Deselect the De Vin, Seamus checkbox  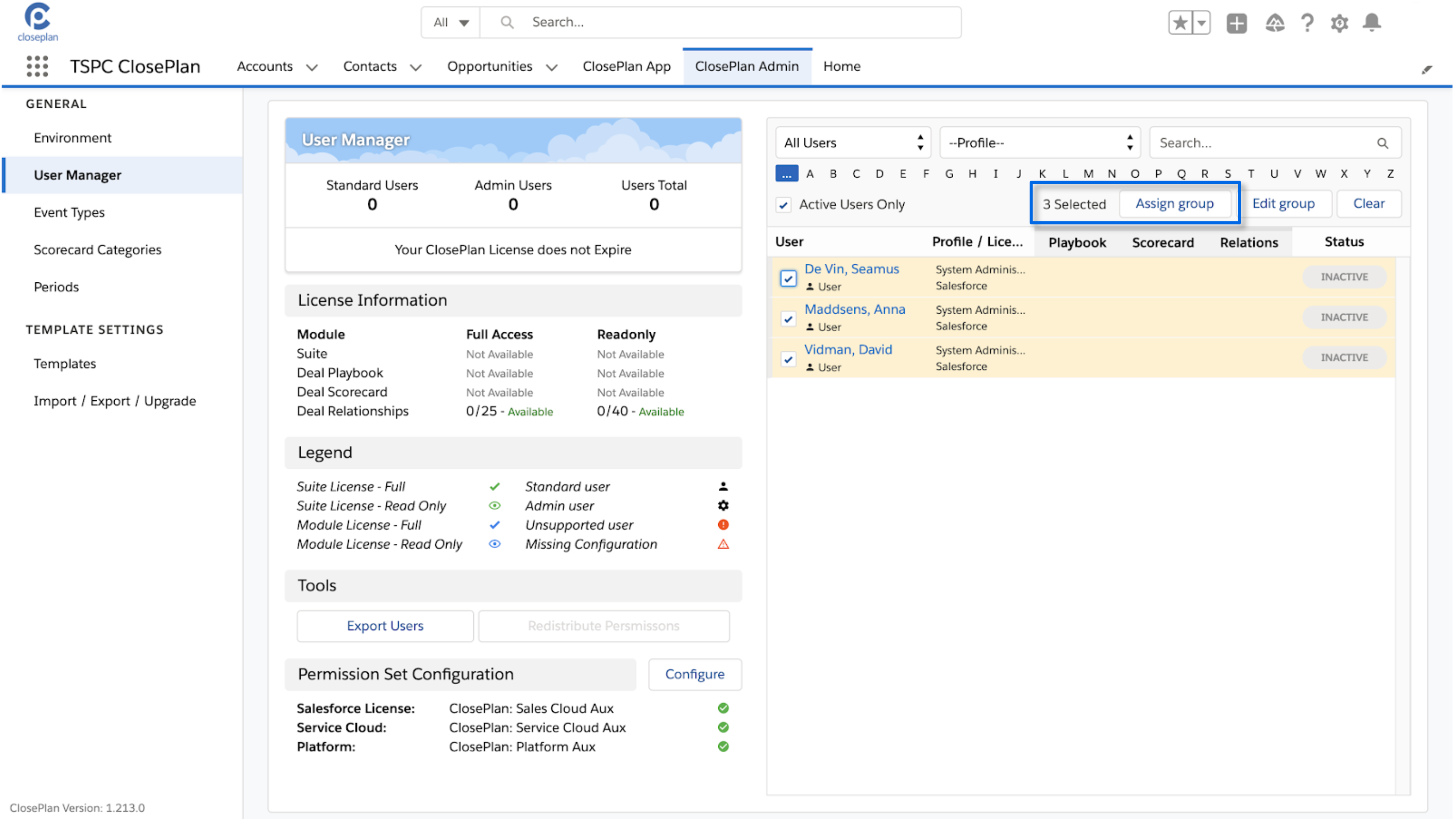click(788, 278)
